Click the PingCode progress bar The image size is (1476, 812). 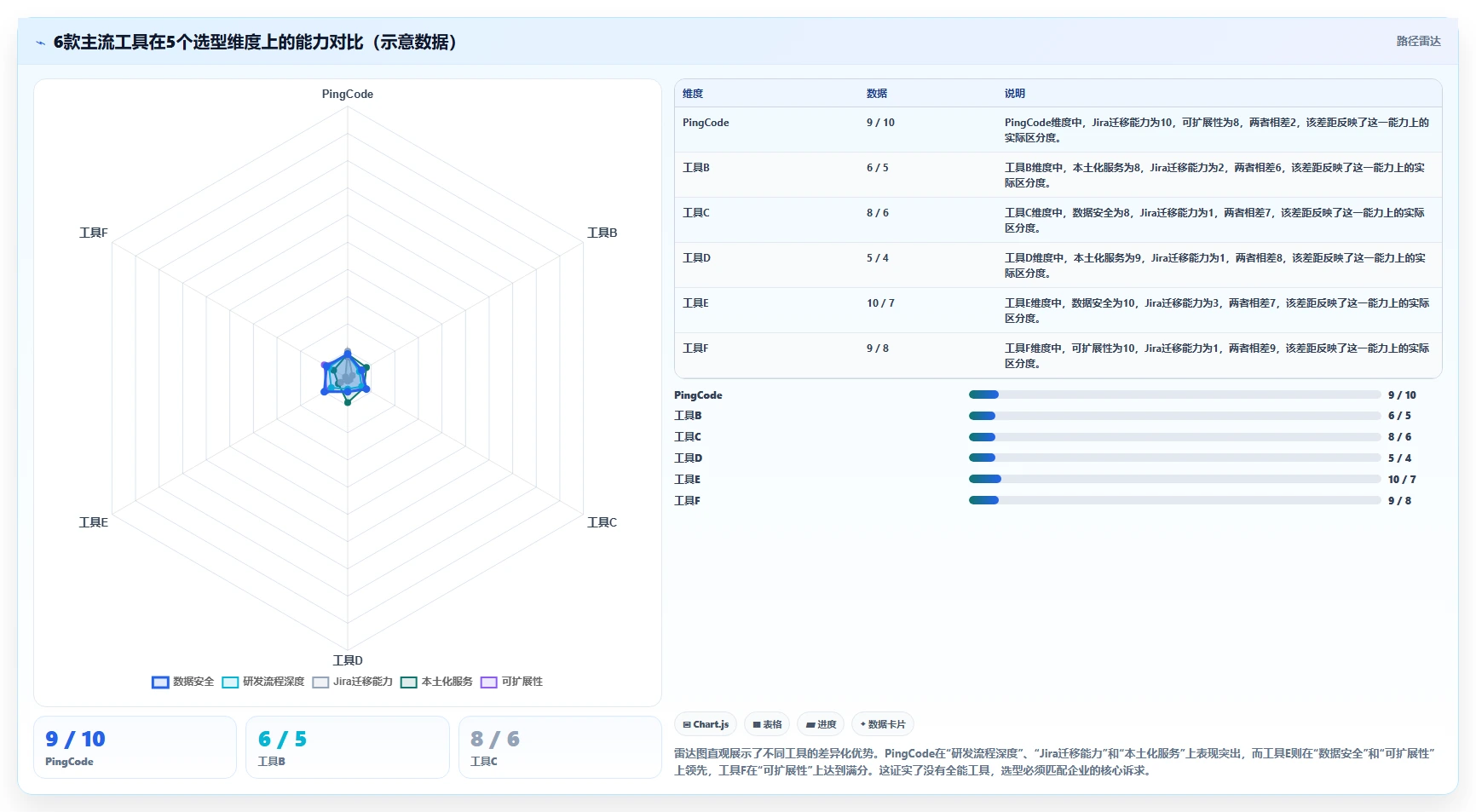tap(1174, 394)
